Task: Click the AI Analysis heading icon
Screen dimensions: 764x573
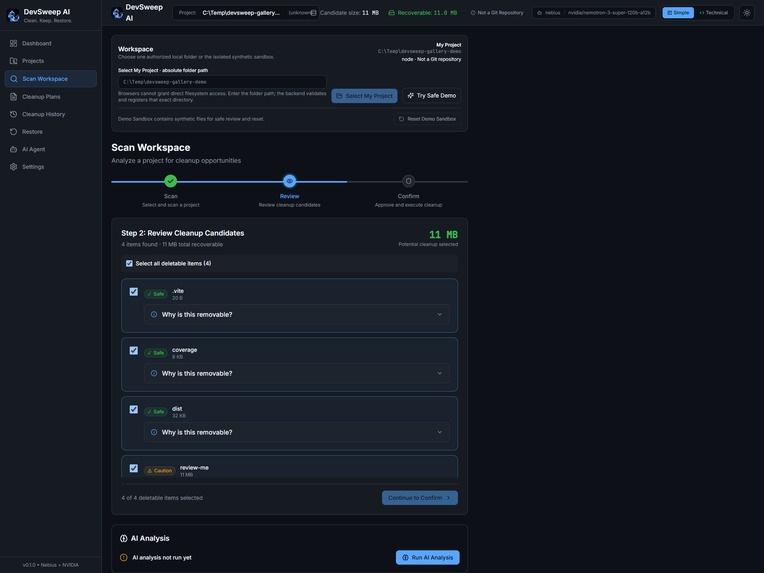Action: [x=124, y=538]
